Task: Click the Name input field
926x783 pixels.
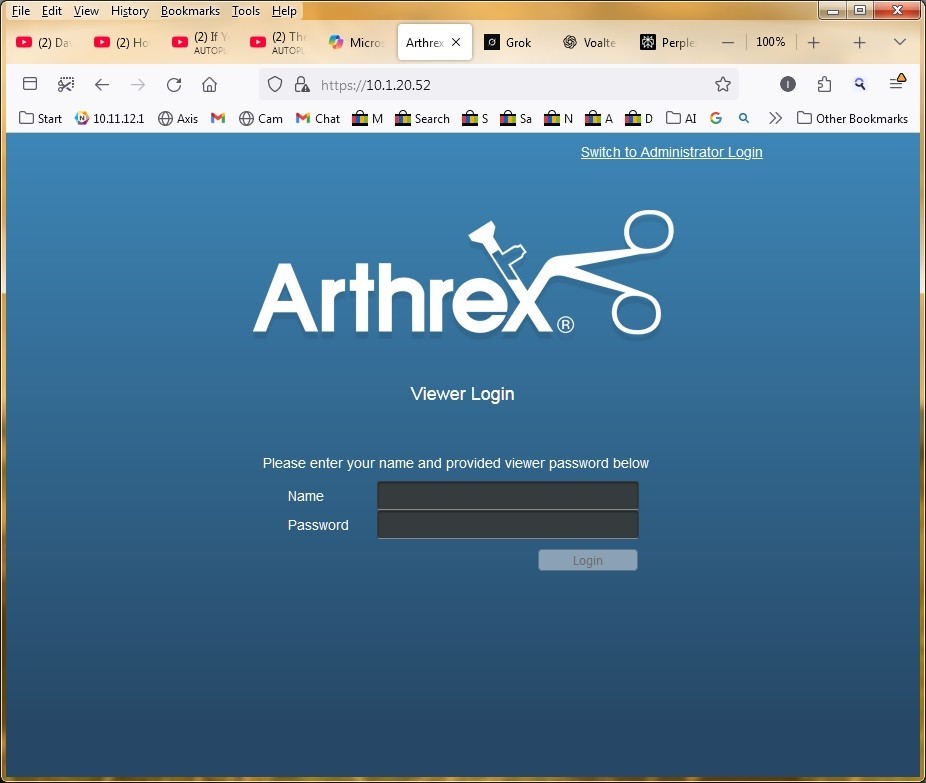Action: point(508,495)
